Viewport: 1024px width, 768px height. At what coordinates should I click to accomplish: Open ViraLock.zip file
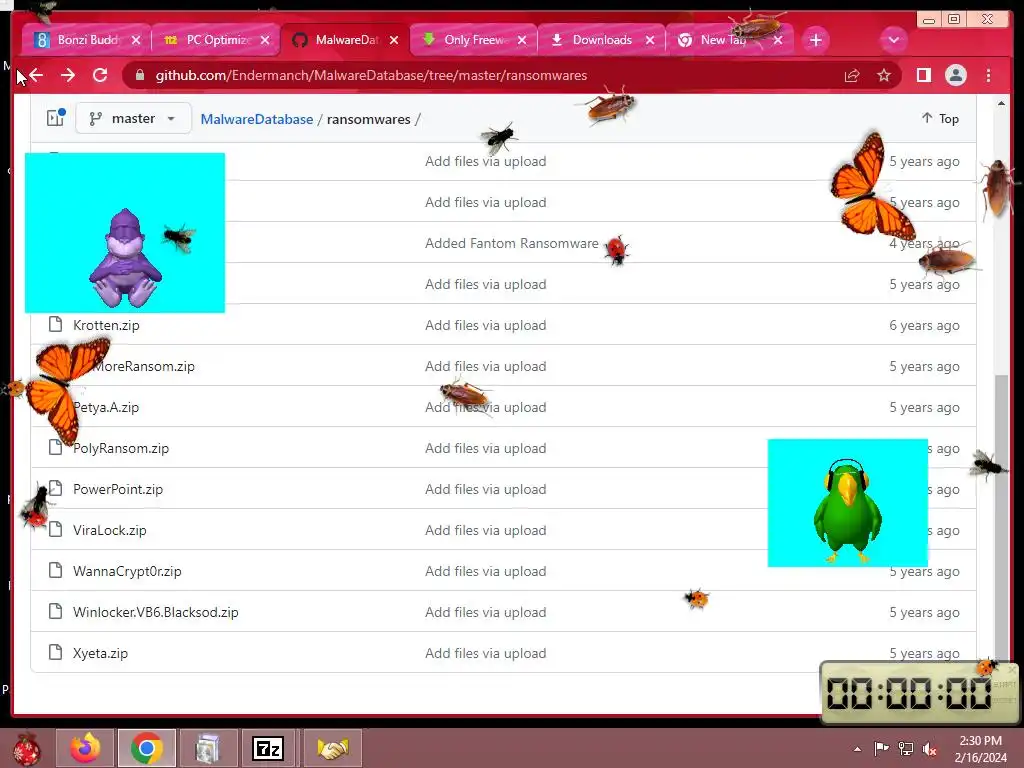pyautogui.click(x=110, y=530)
